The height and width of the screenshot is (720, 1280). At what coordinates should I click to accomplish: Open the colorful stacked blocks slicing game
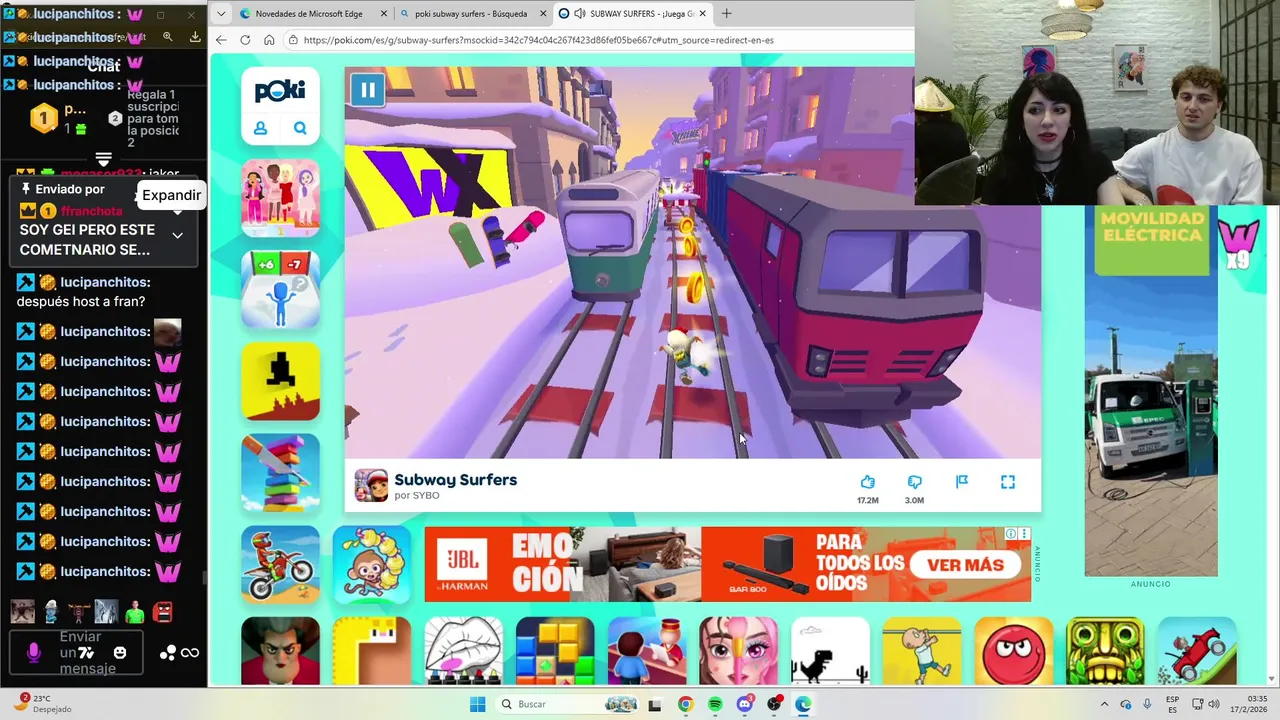pyautogui.click(x=280, y=473)
